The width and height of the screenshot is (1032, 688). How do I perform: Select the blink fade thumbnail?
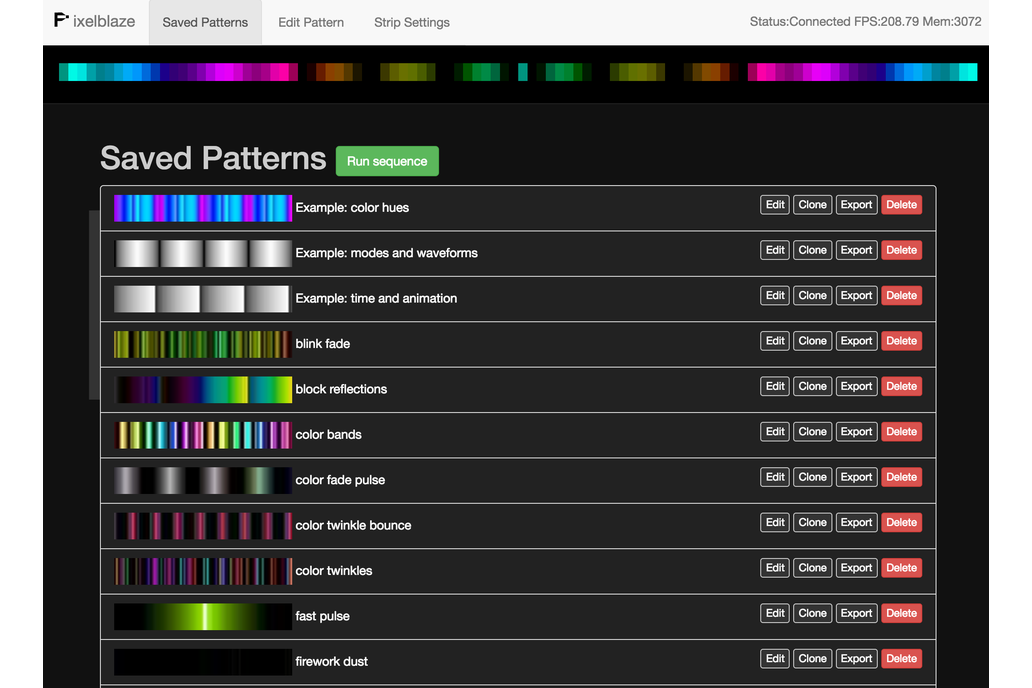tap(203, 344)
